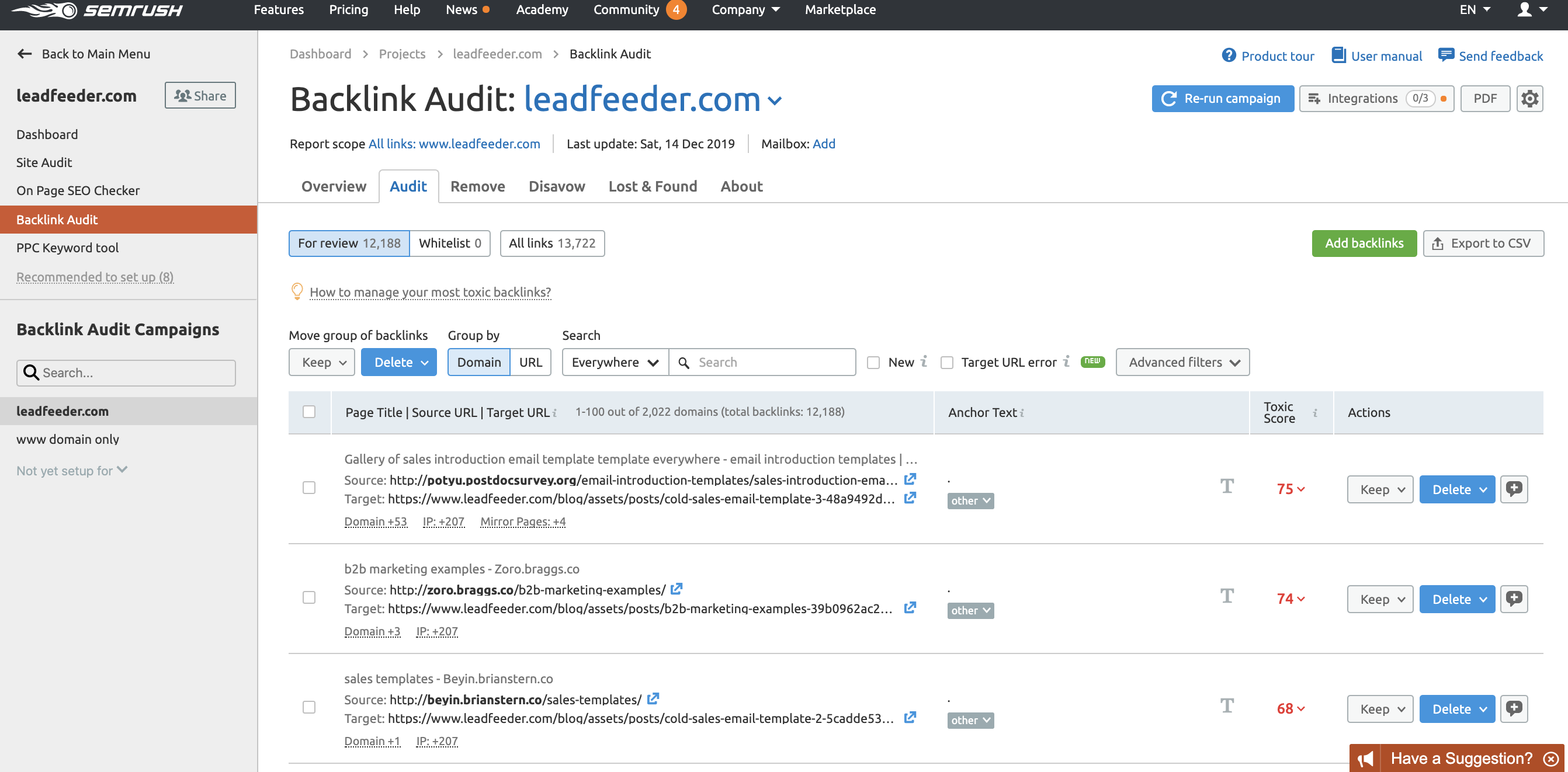Switch to the Remove tab
The image size is (1568, 772).
[478, 186]
